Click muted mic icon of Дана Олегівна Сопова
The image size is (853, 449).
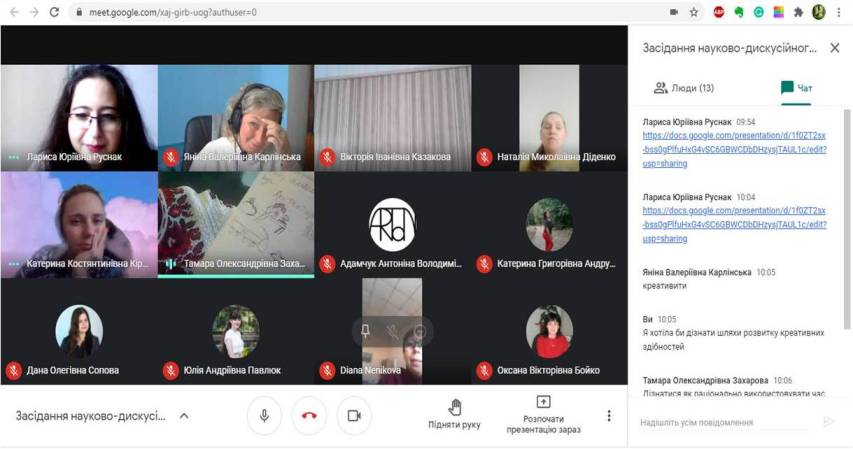pos(14,371)
